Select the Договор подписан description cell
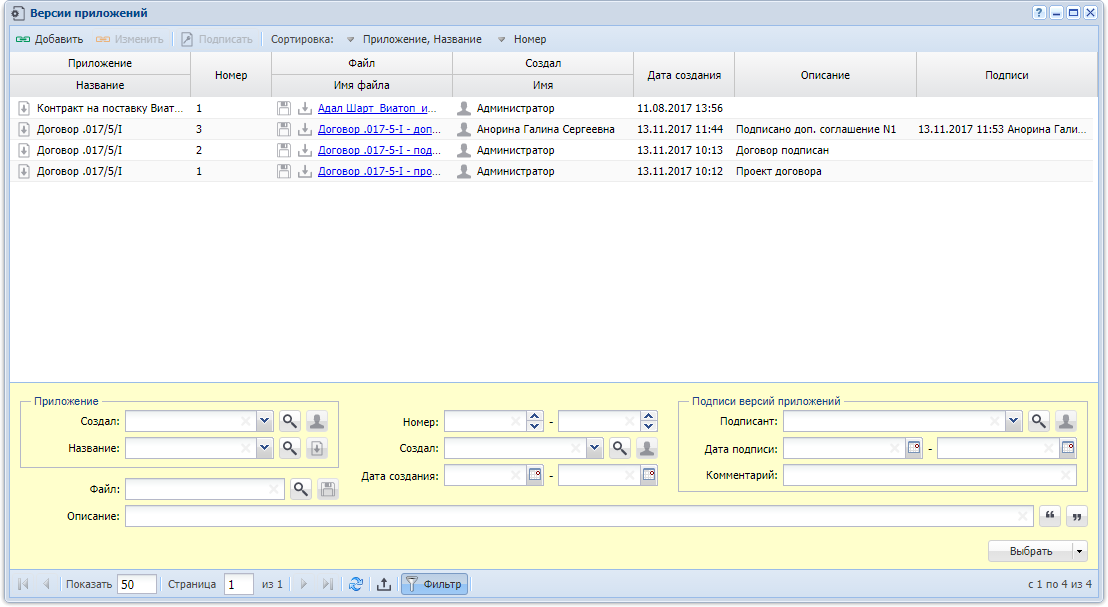Viewport: 1108px width, 607px height. [825, 151]
